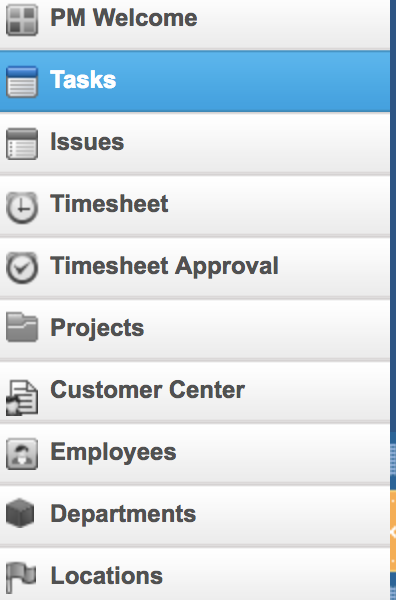
Task: Click the Locations flag icon
Action: click(x=21, y=577)
